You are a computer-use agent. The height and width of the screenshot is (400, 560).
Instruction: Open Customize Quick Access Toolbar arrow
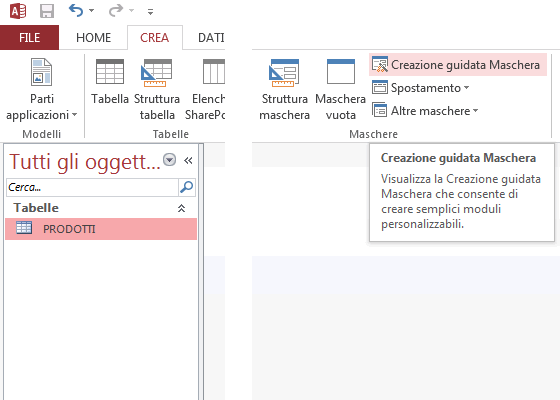click(x=150, y=12)
